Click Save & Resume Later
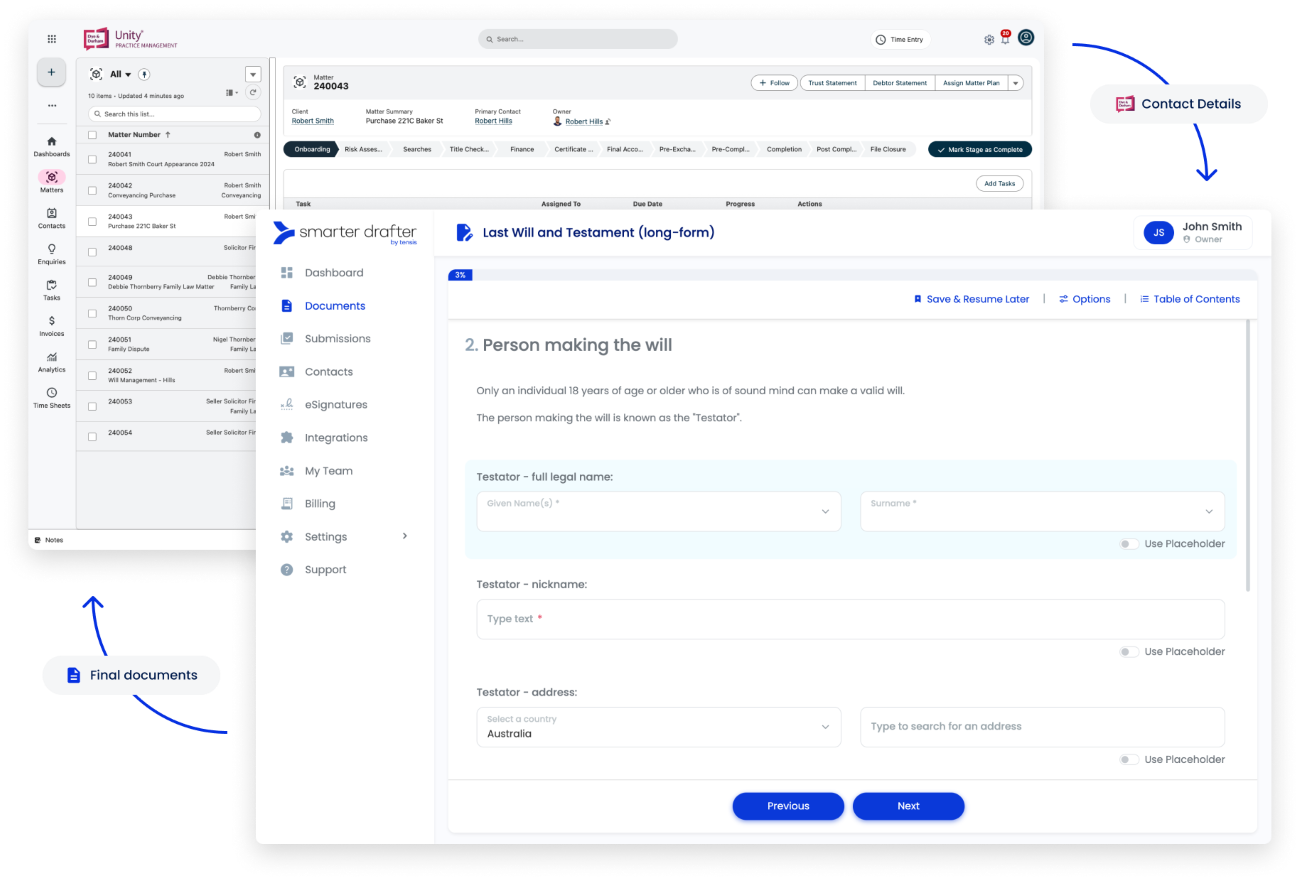This screenshot has width=1300, height=881. point(971,299)
